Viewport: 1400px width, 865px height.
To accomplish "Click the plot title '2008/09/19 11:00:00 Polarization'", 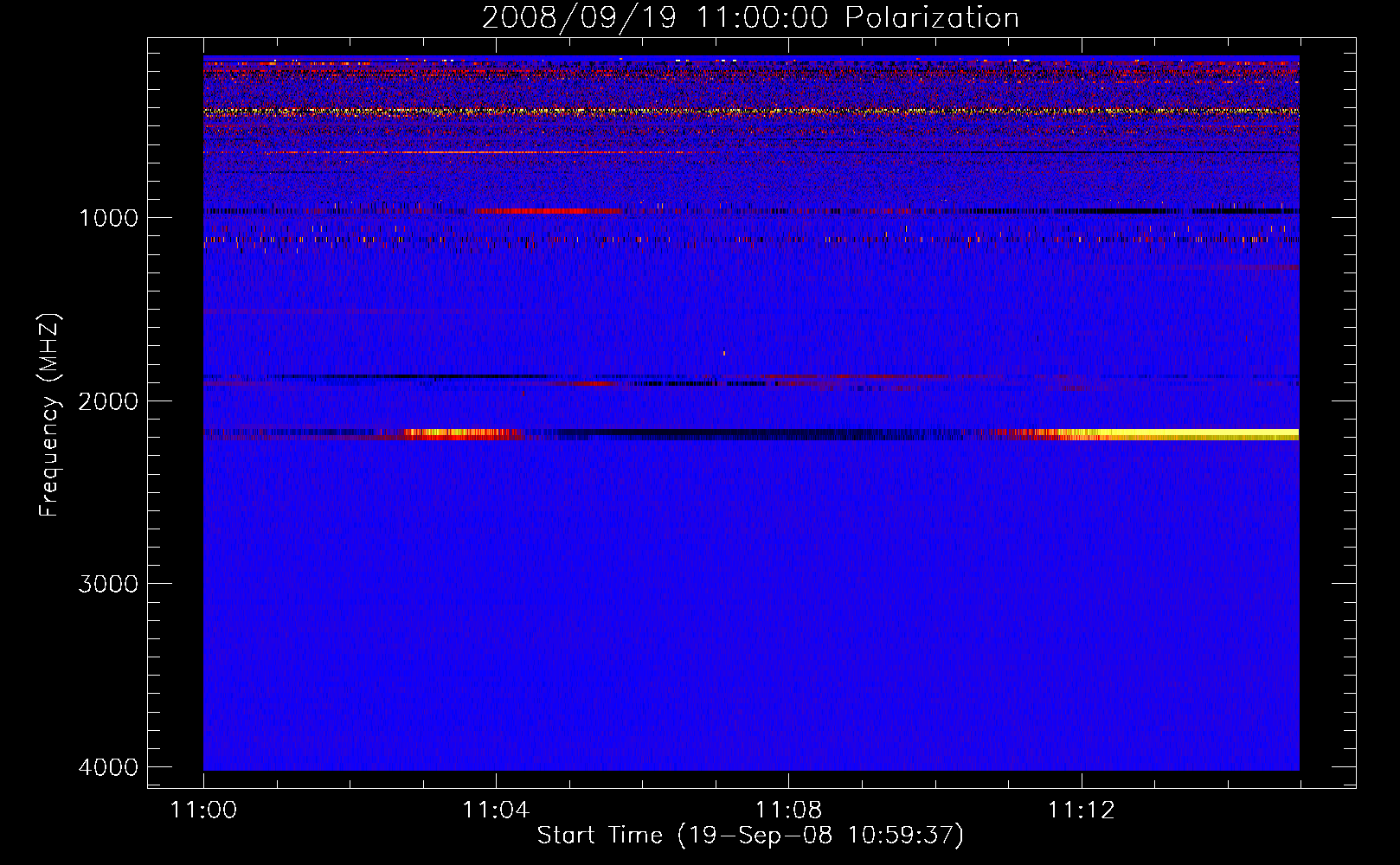I will point(750,17).
